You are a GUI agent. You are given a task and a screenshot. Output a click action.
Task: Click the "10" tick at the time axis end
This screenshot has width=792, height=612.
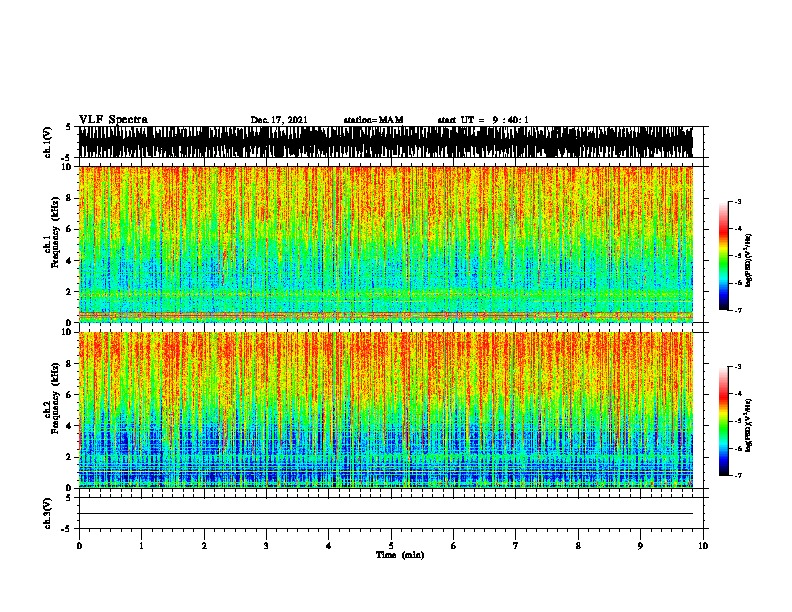tap(703, 545)
